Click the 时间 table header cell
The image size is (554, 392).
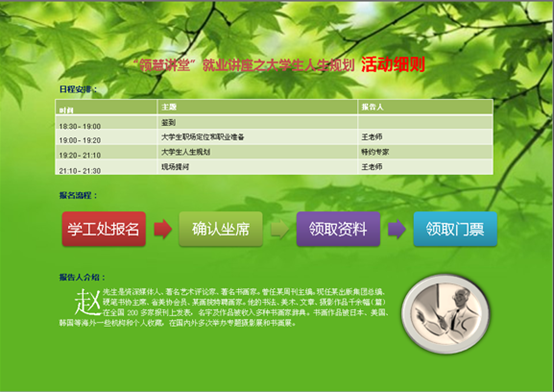point(106,107)
